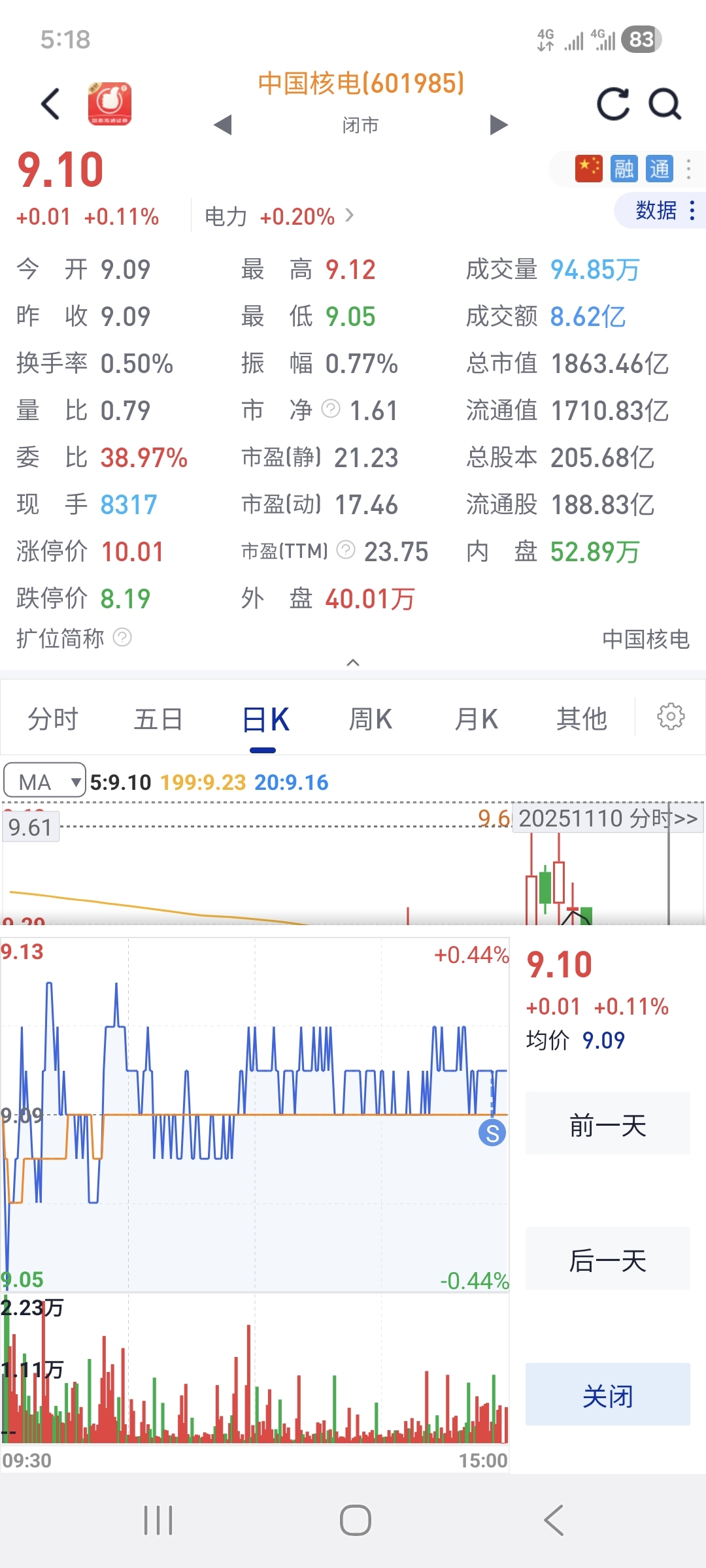706x1568 pixels.
Task: Tap 成交量 94.85万 value
Action: (x=595, y=270)
